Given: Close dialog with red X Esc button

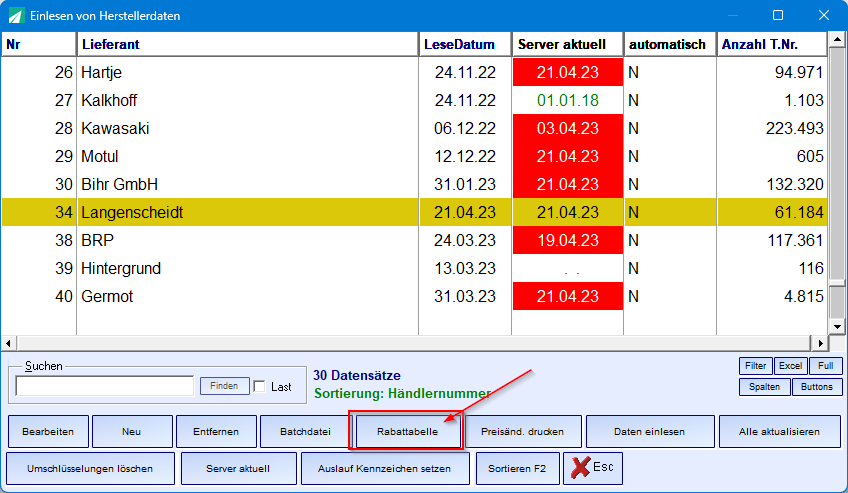Looking at the screenshot, I should click(593, 468).
